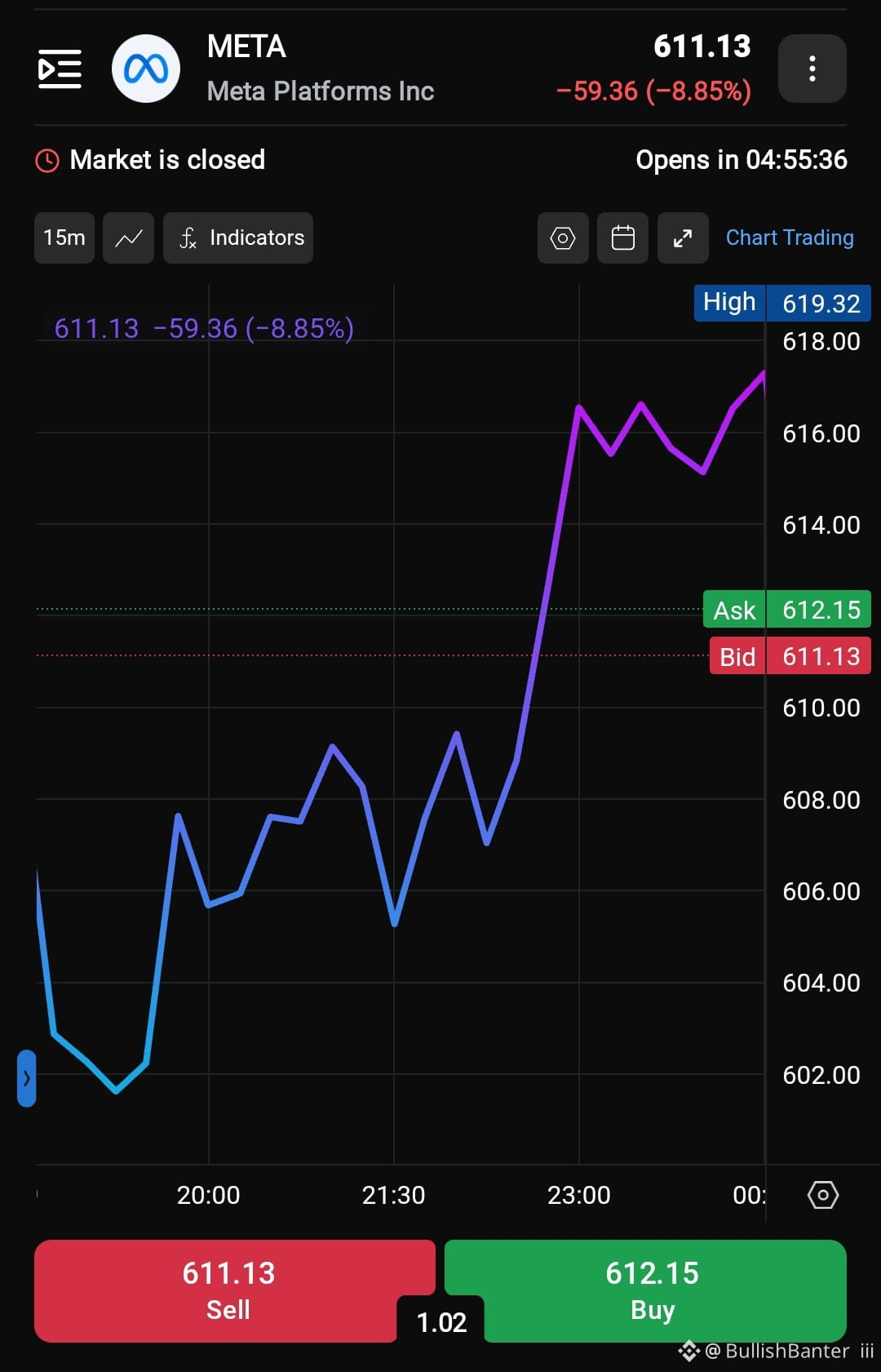
Task: Click the 21:30 time axis label
Action: coord(394,1195)
